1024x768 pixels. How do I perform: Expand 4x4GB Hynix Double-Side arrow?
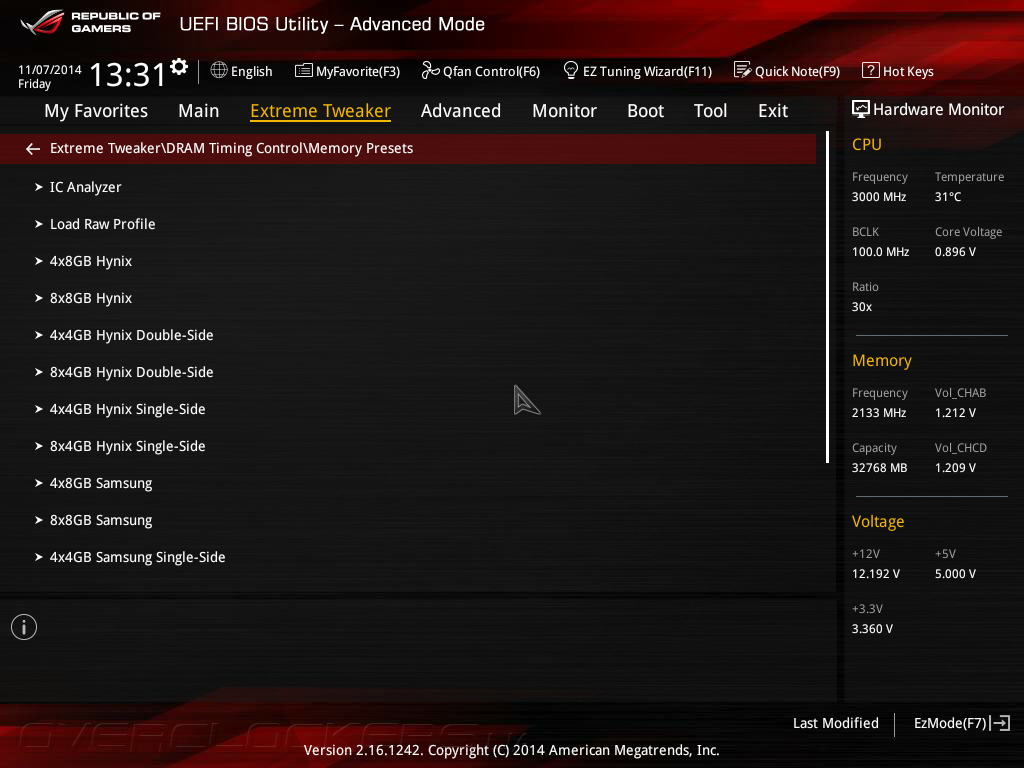click(39, 335)
